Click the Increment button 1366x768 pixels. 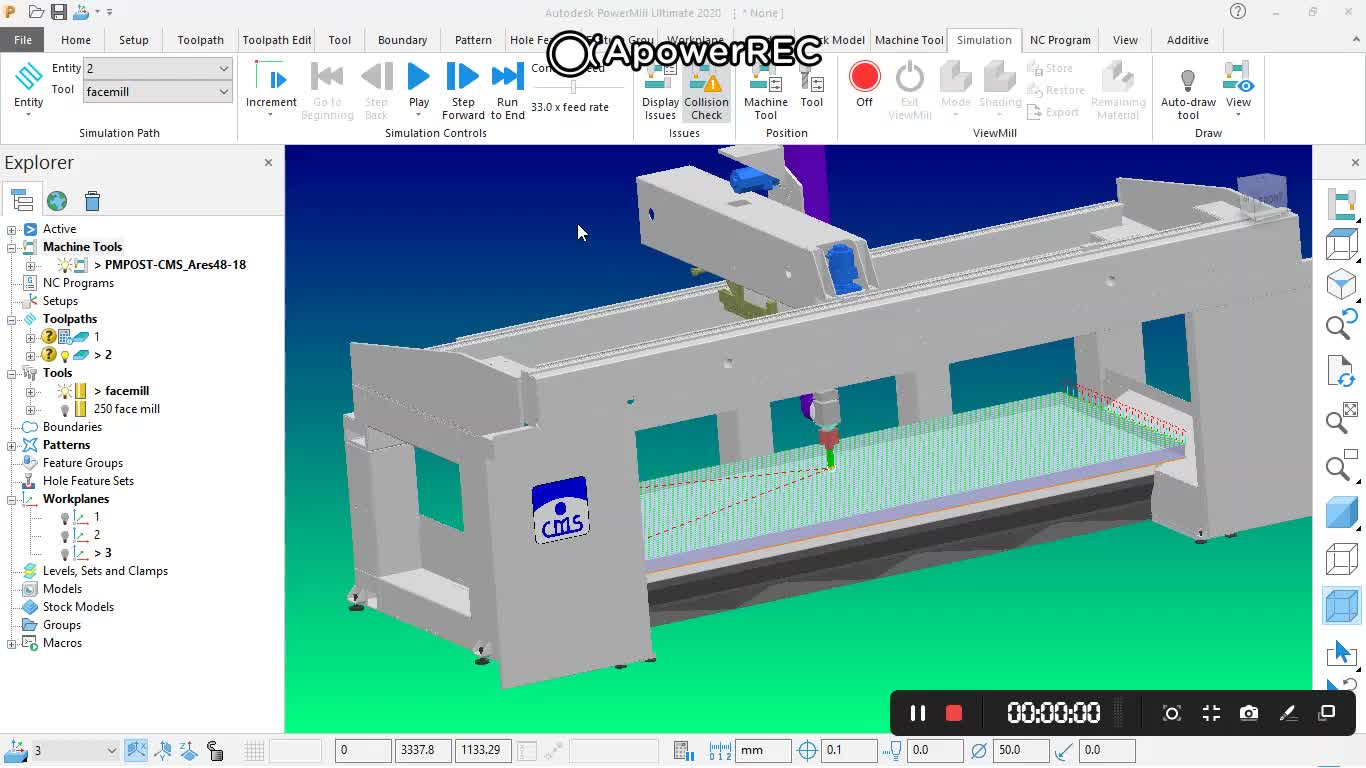(271, 90)
